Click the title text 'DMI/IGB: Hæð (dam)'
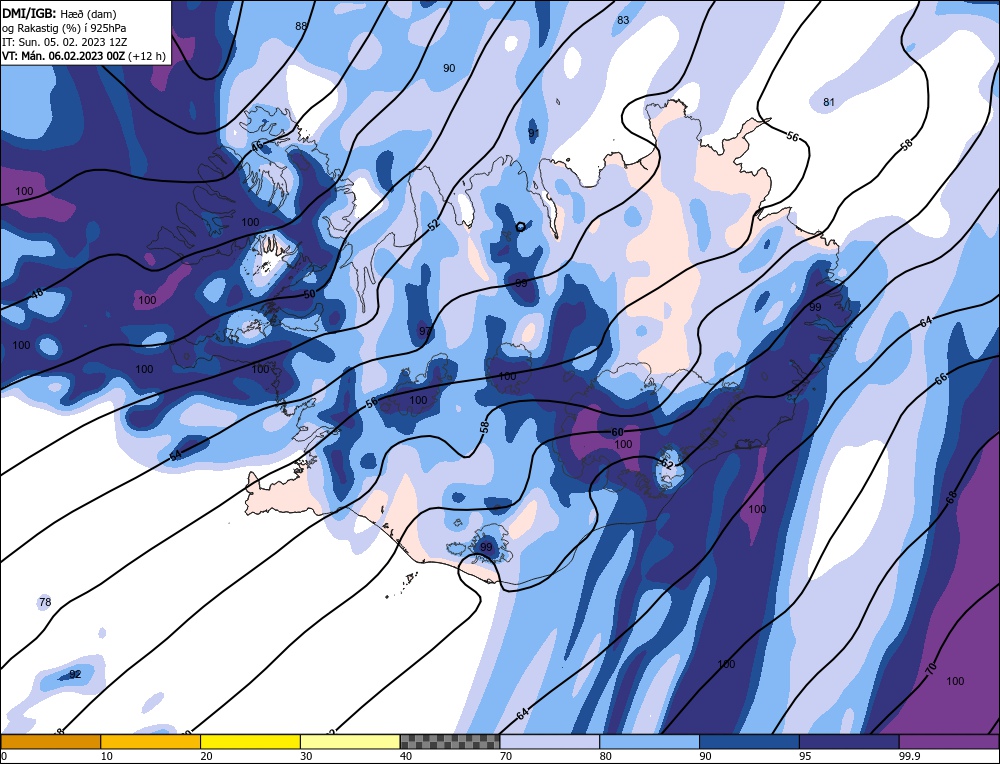 coord(59,13)
